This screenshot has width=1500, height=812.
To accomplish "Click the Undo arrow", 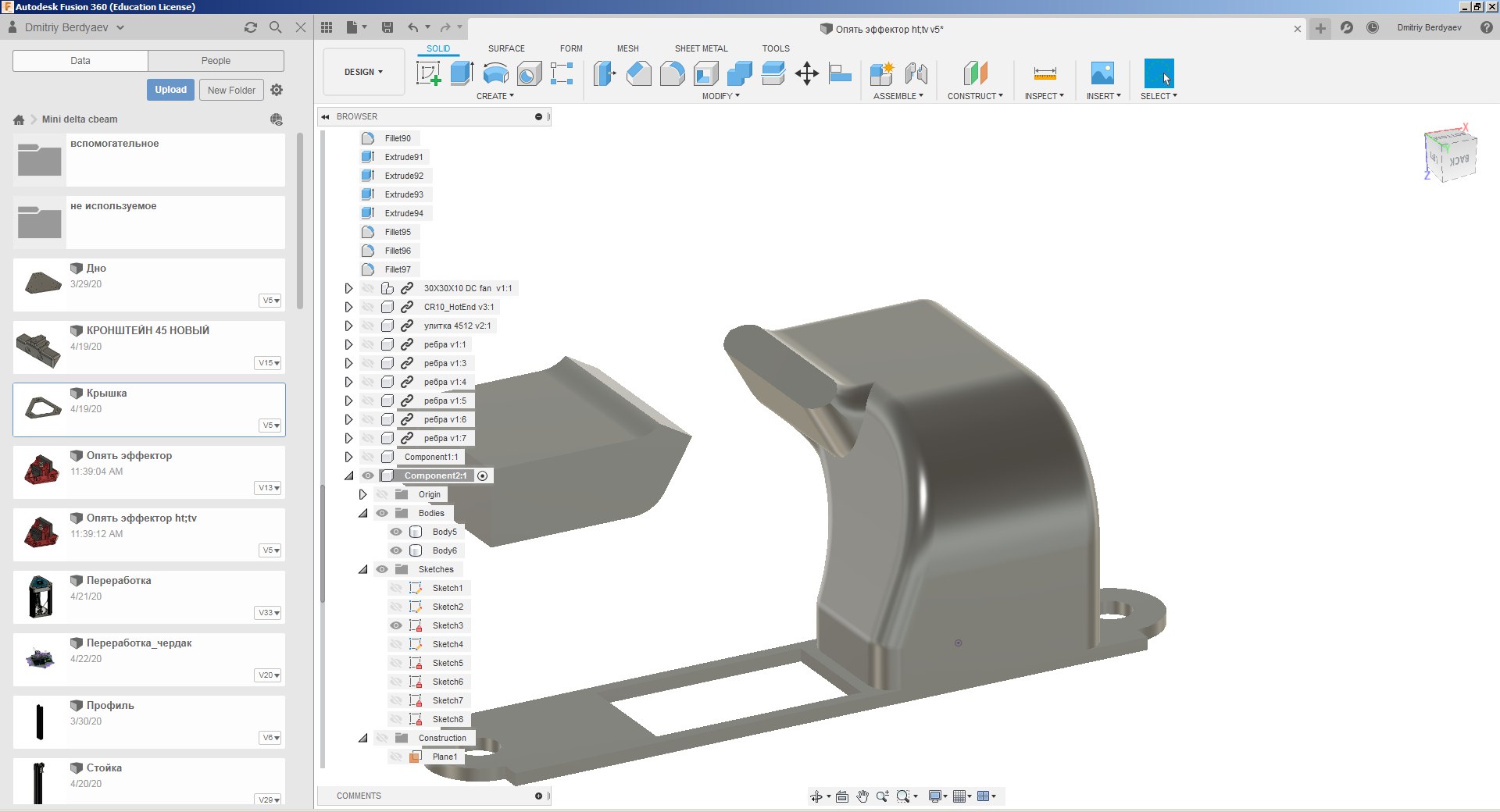I will (x=412, y=27).
